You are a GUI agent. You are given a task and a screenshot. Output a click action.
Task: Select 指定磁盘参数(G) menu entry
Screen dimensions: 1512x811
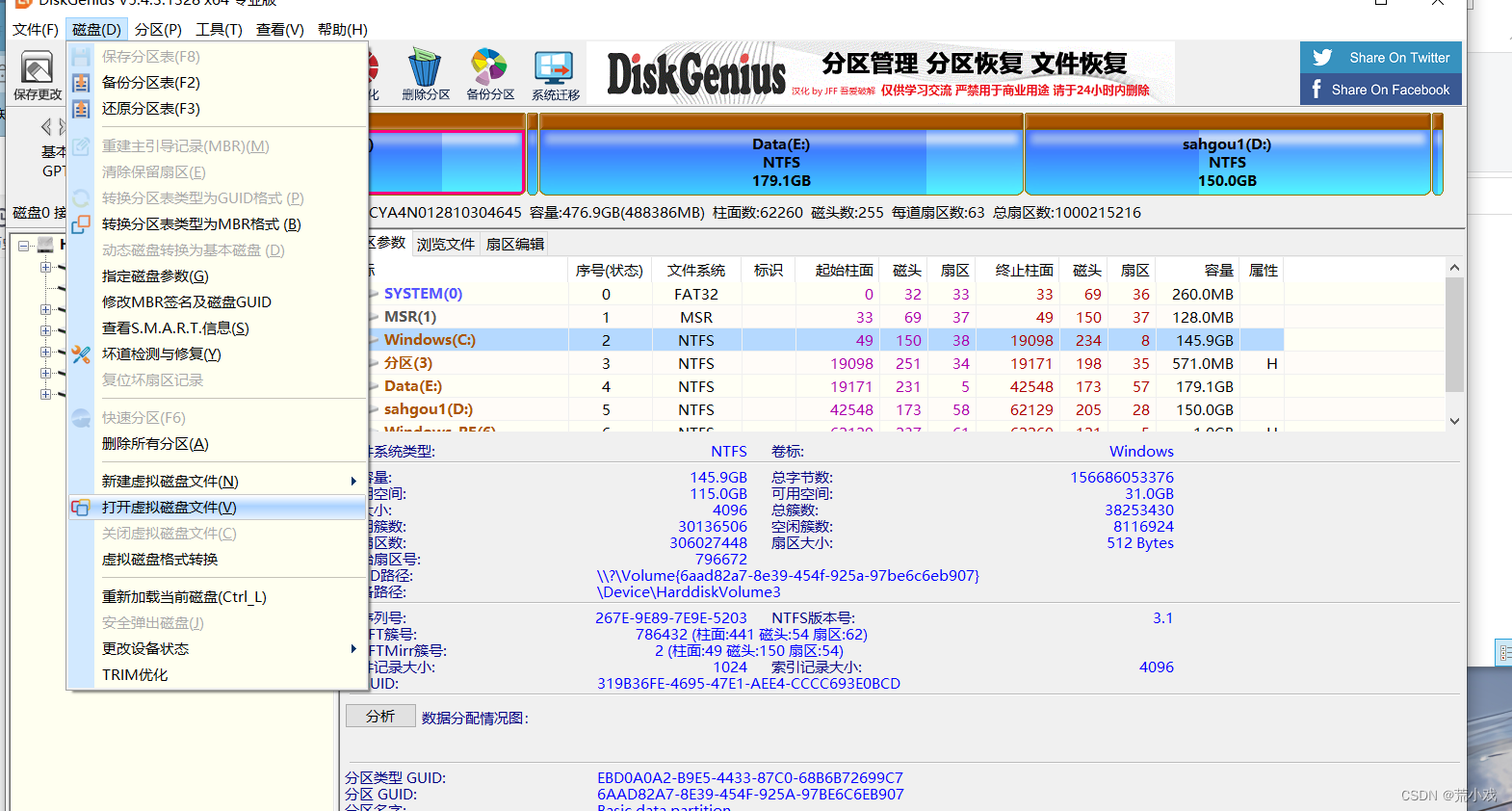tap(155, 276)
